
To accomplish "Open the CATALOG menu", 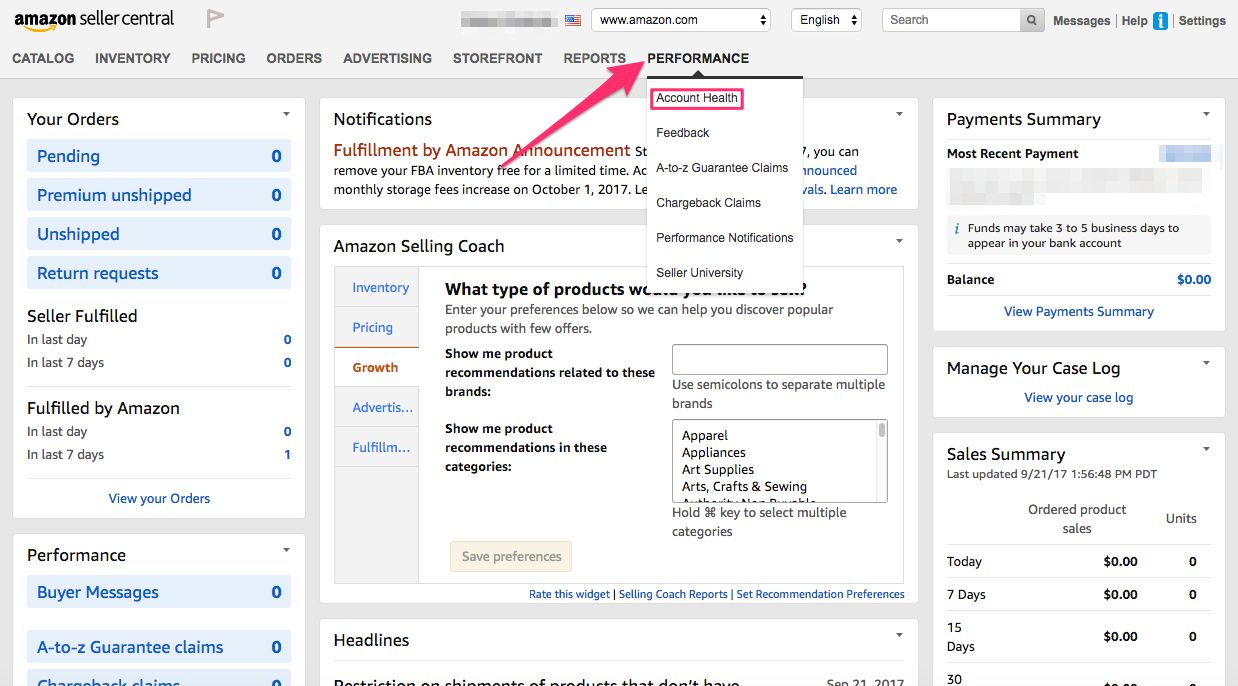I will (x=43, y=58).
